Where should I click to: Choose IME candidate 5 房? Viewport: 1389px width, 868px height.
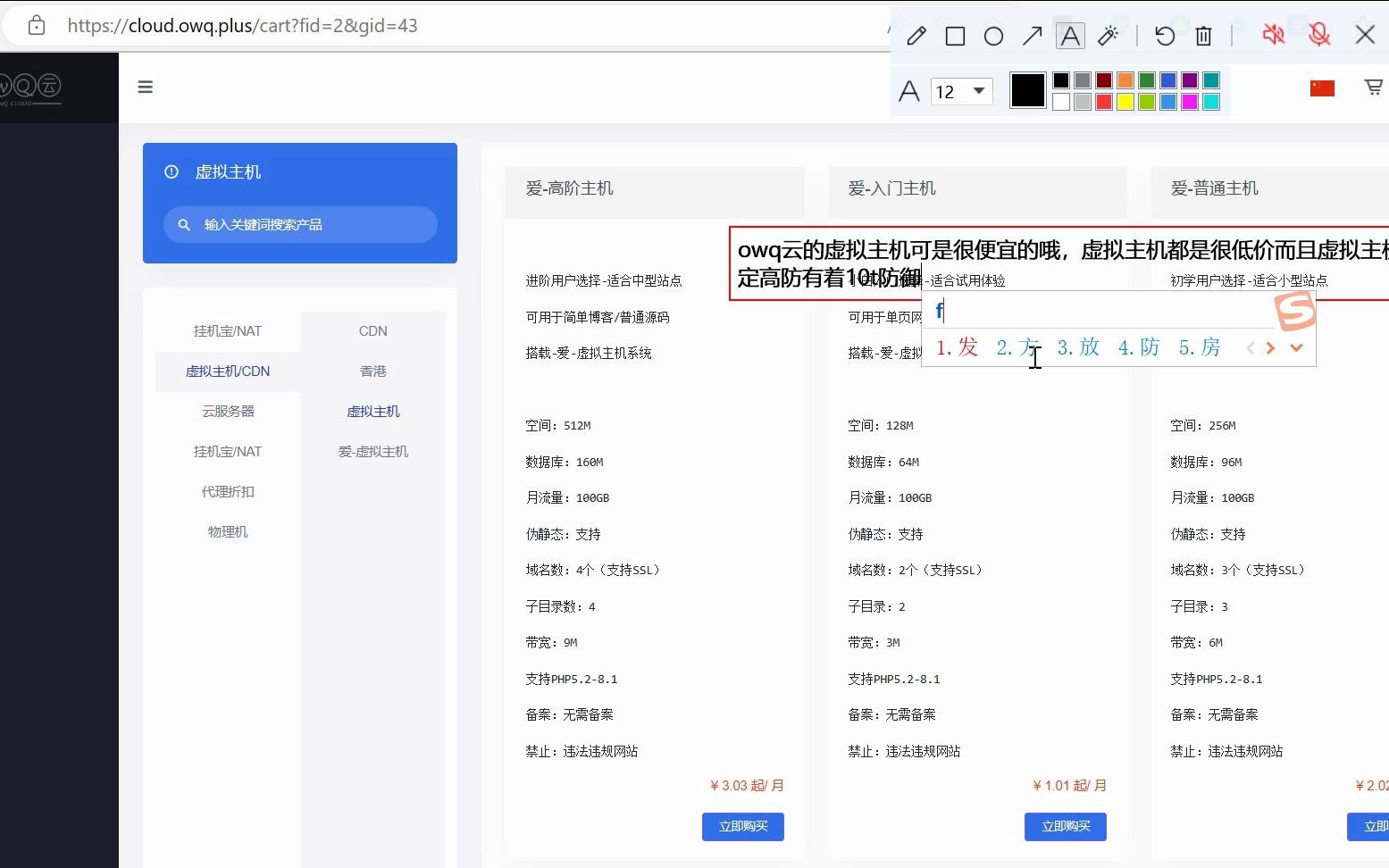(1200, 347)
